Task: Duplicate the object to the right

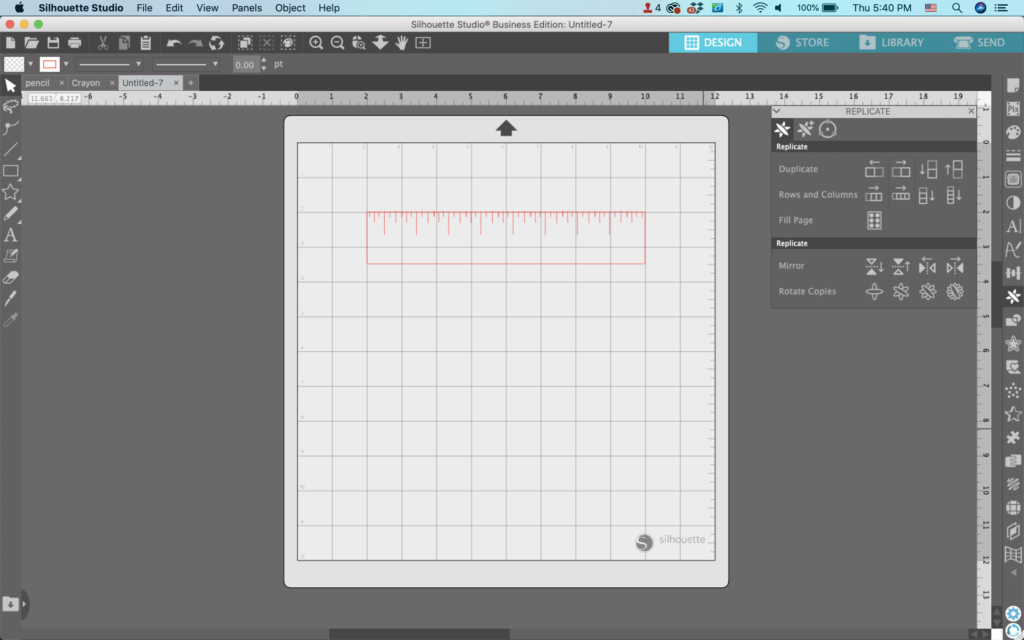Action: click(x=901, y=169)
